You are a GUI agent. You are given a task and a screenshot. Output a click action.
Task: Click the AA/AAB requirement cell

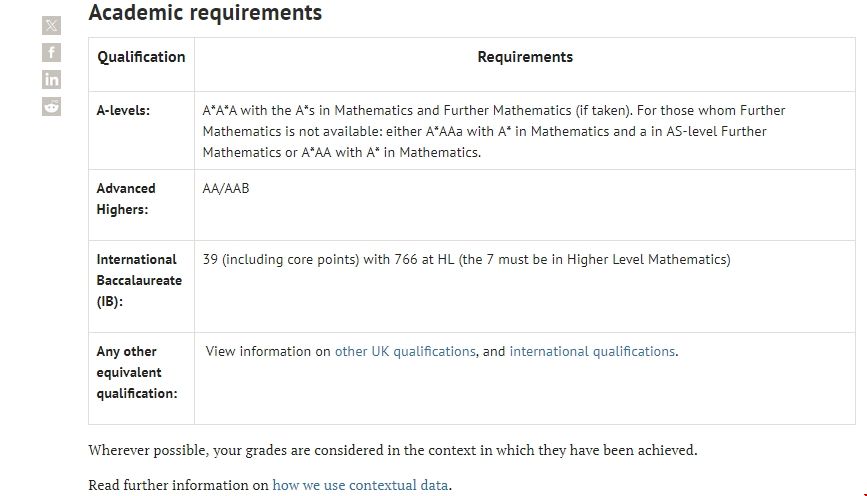pyautogui.click(x=226, y=188)
